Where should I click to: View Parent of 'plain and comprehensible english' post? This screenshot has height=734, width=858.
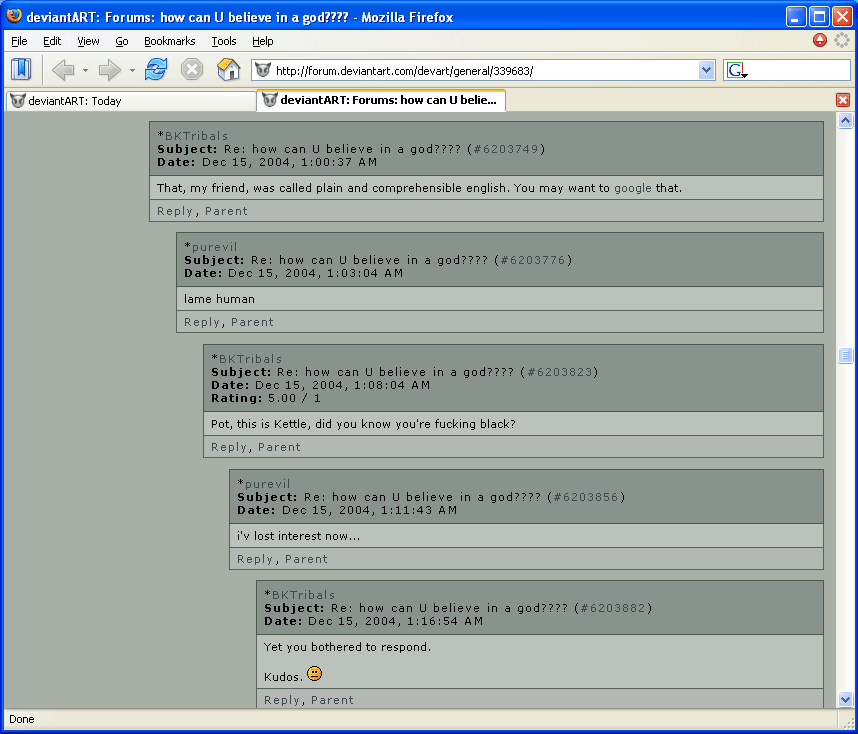[227, 211]
